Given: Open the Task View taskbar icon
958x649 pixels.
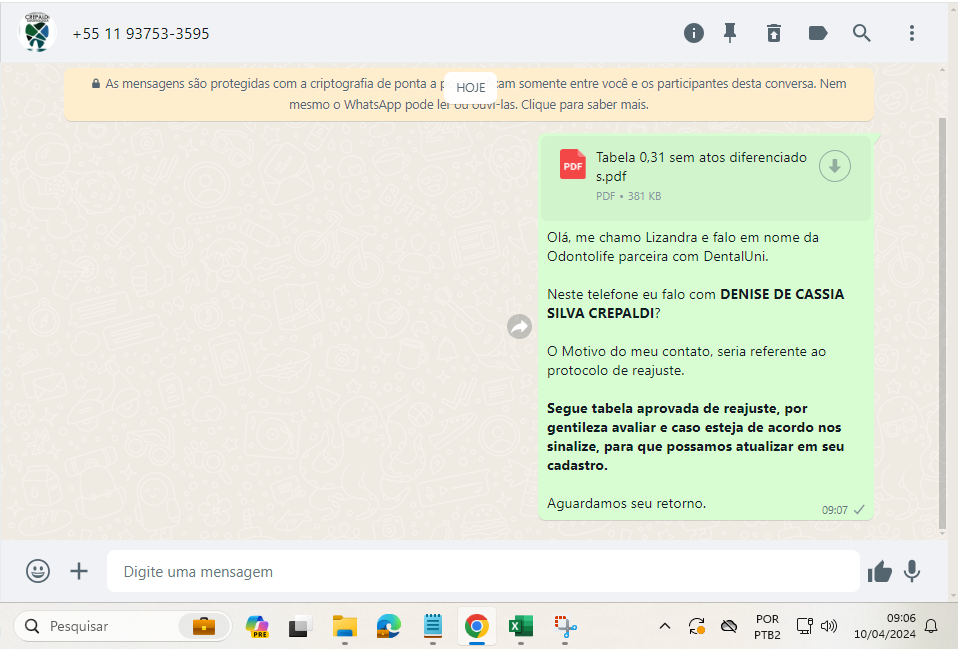Looking at the screenshot, I should coord(300,626).
